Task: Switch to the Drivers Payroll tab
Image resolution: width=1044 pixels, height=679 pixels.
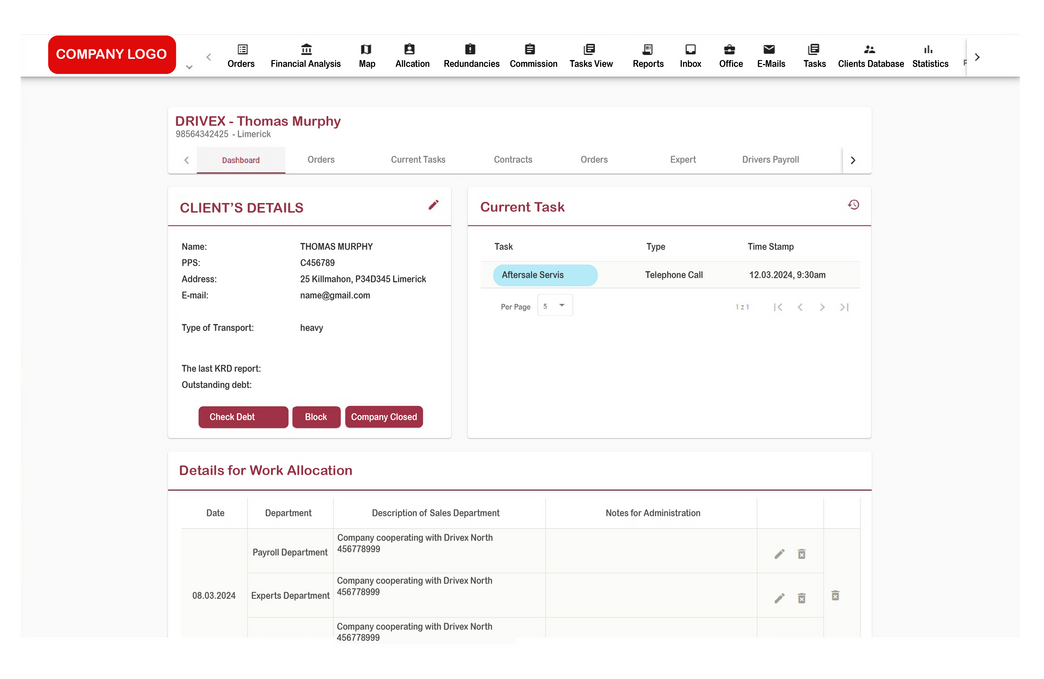Action: pos(770,160)
